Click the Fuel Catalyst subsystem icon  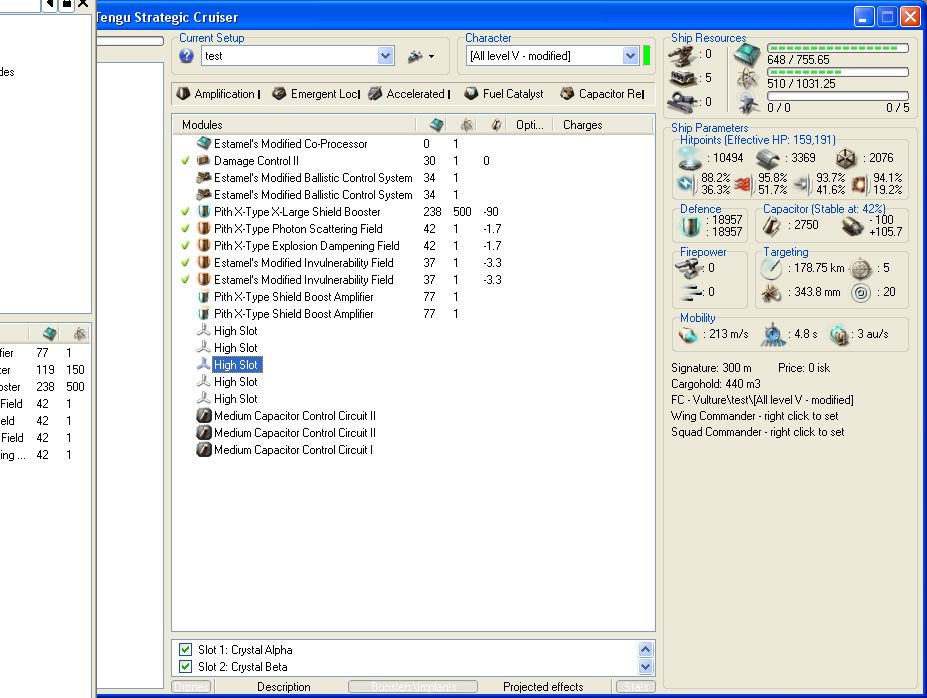pyautogui.click(x=471, y=93)
